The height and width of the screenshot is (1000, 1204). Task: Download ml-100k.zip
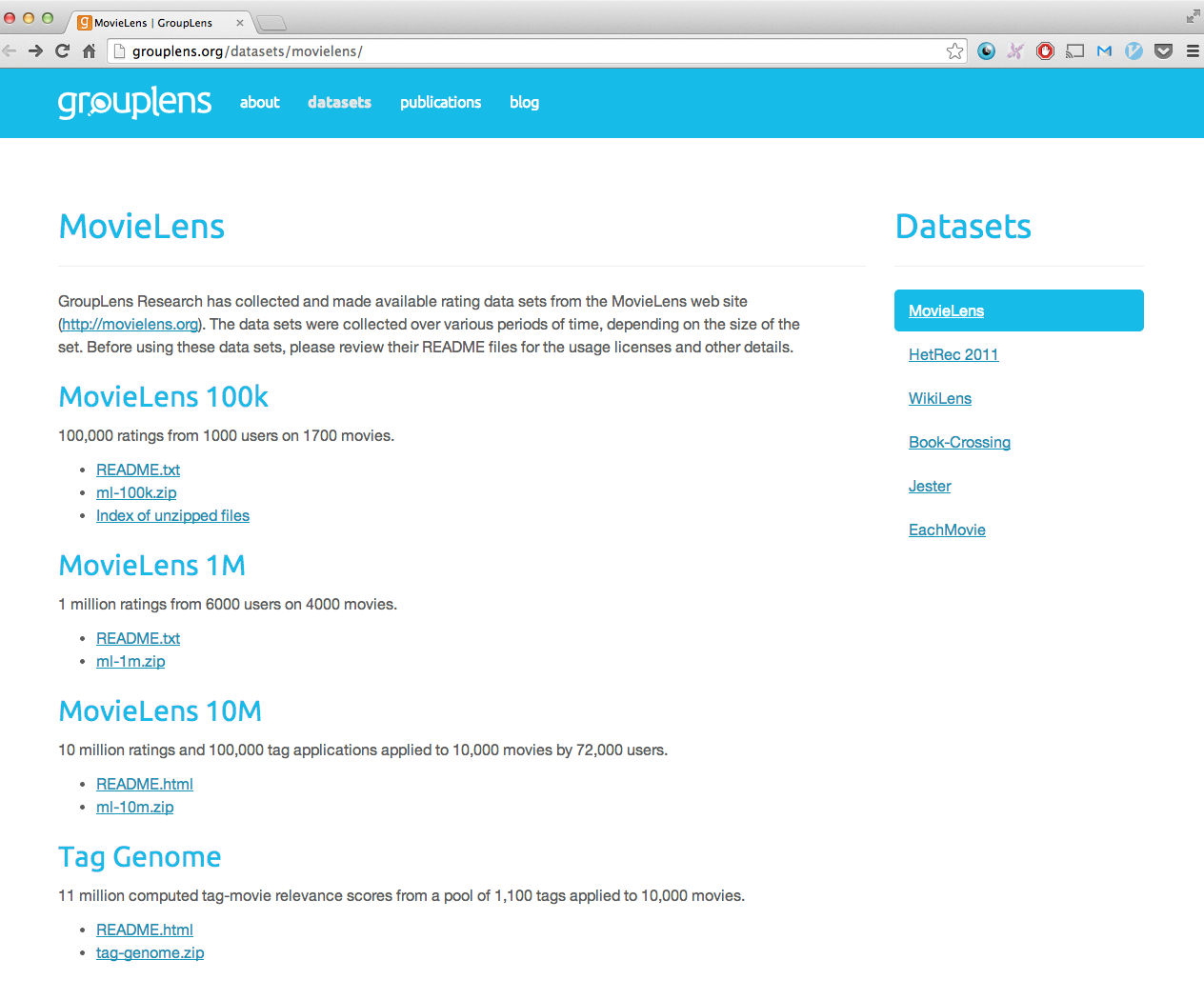point(136,492)
